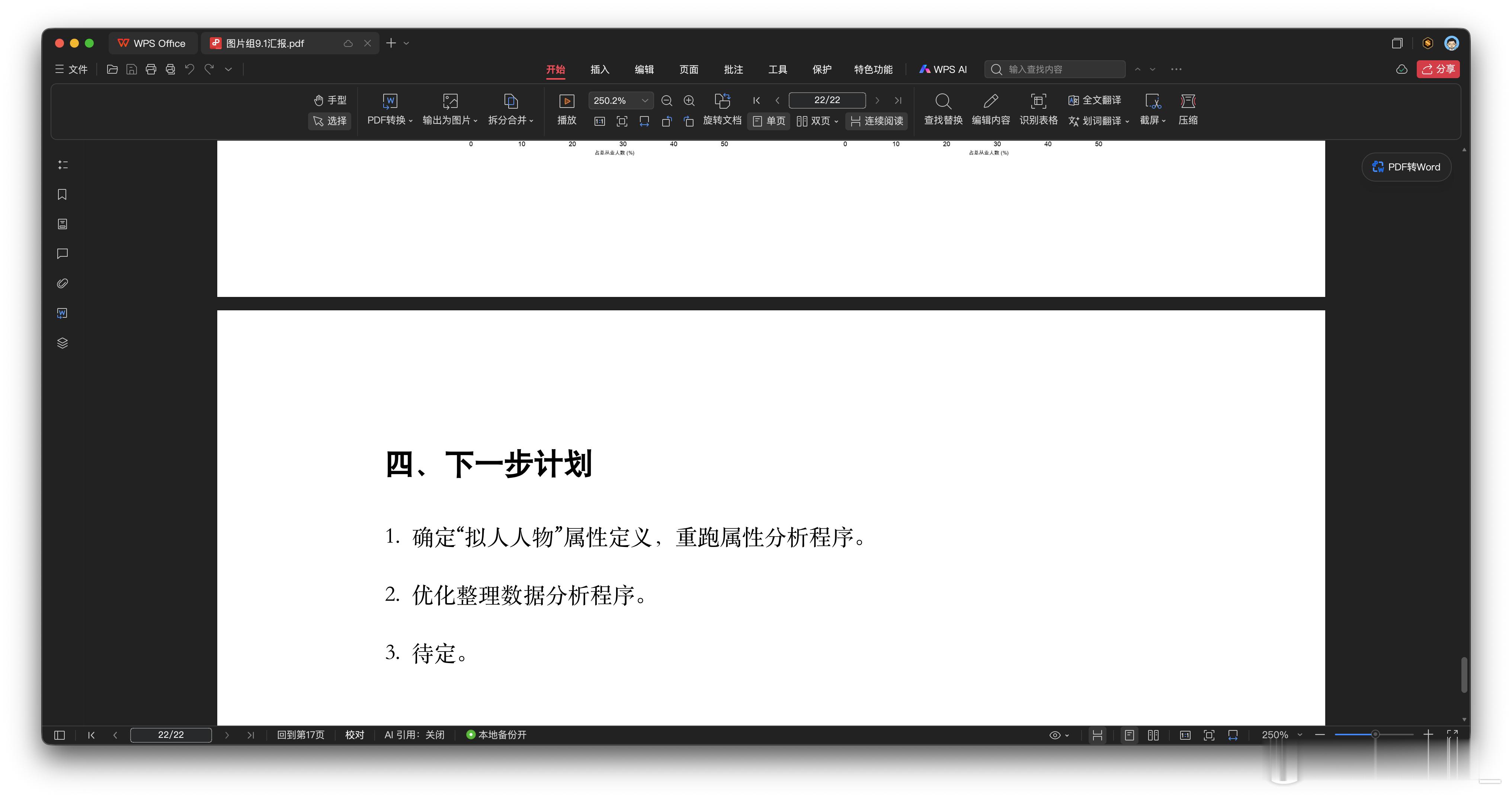Switch to the 特色功能 tab

click(x=874, y=69)
